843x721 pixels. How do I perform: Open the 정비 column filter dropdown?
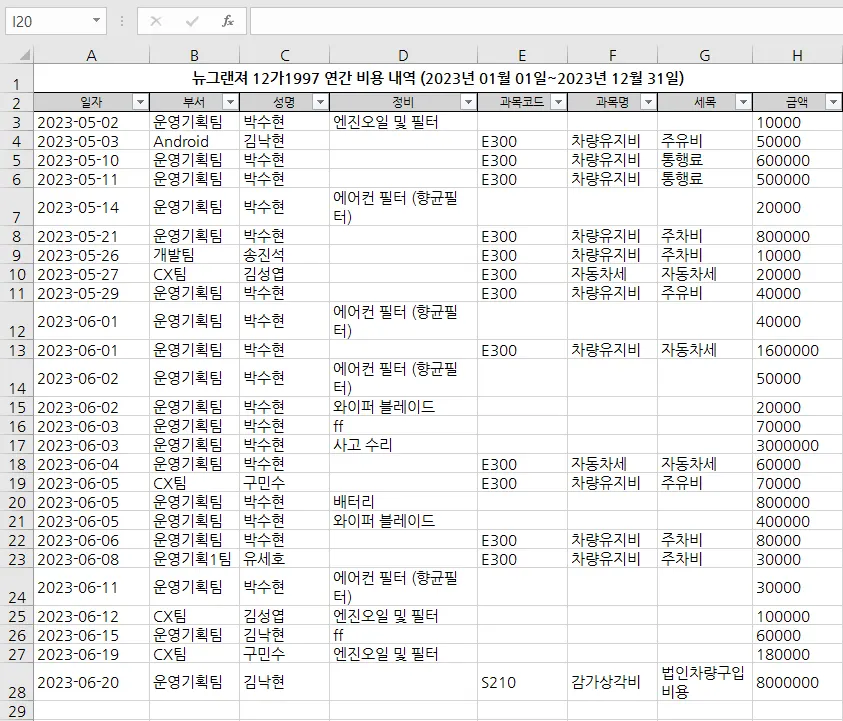click(x=469, y=102)
